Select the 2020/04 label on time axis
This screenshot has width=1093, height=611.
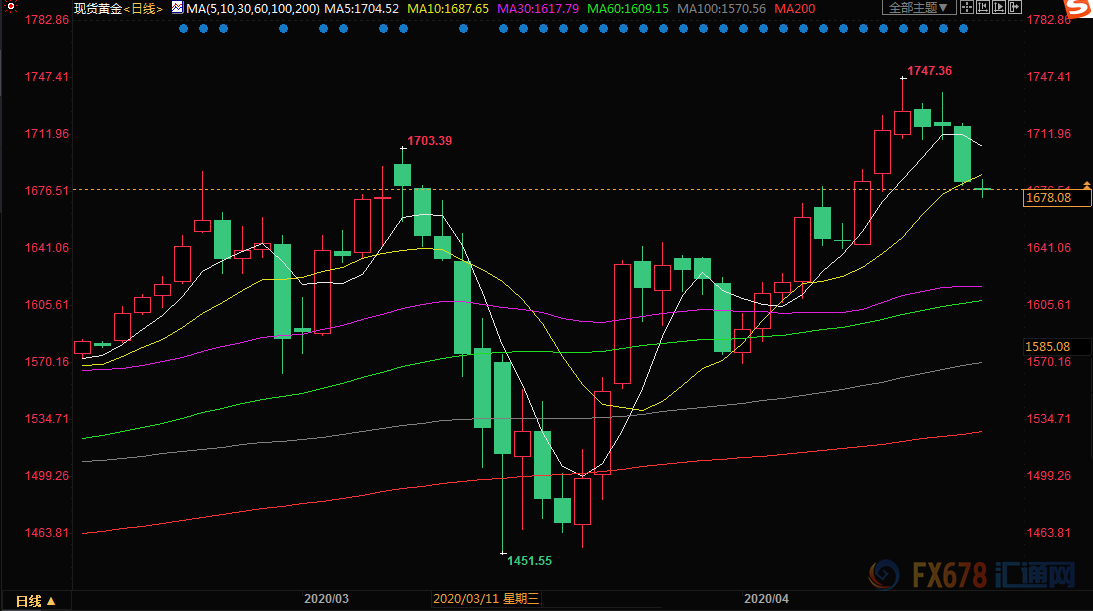767,599
